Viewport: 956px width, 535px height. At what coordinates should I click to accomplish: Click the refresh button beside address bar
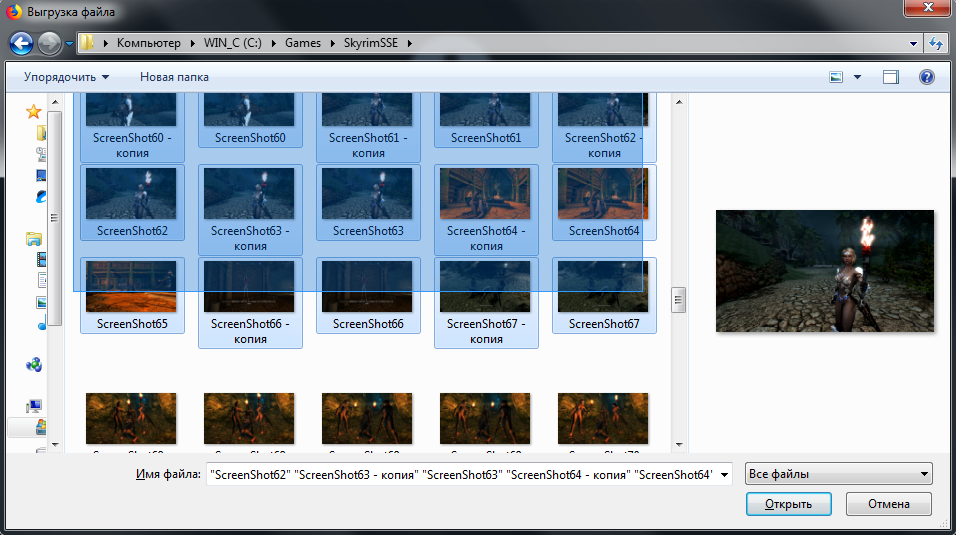pos(936,43)
